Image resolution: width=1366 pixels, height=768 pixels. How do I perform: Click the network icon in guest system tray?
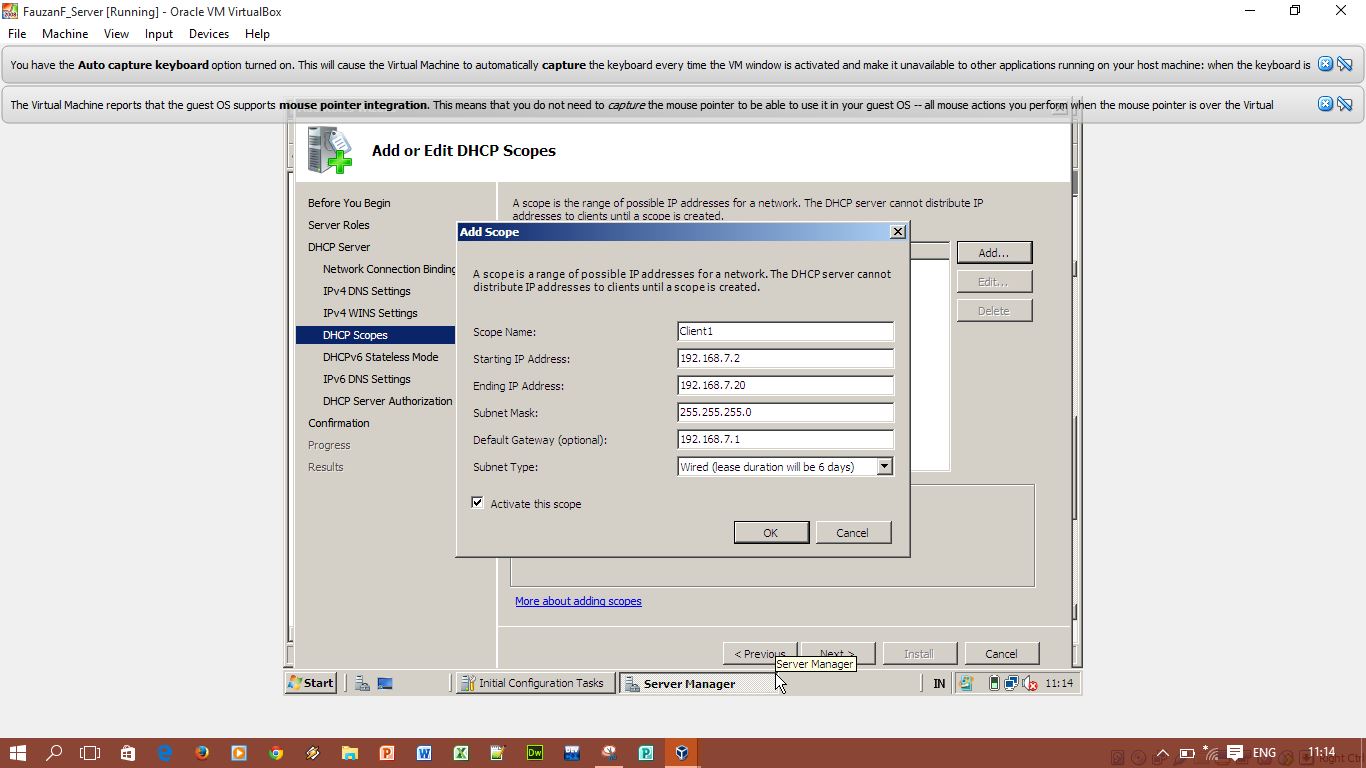point(1010,683)
